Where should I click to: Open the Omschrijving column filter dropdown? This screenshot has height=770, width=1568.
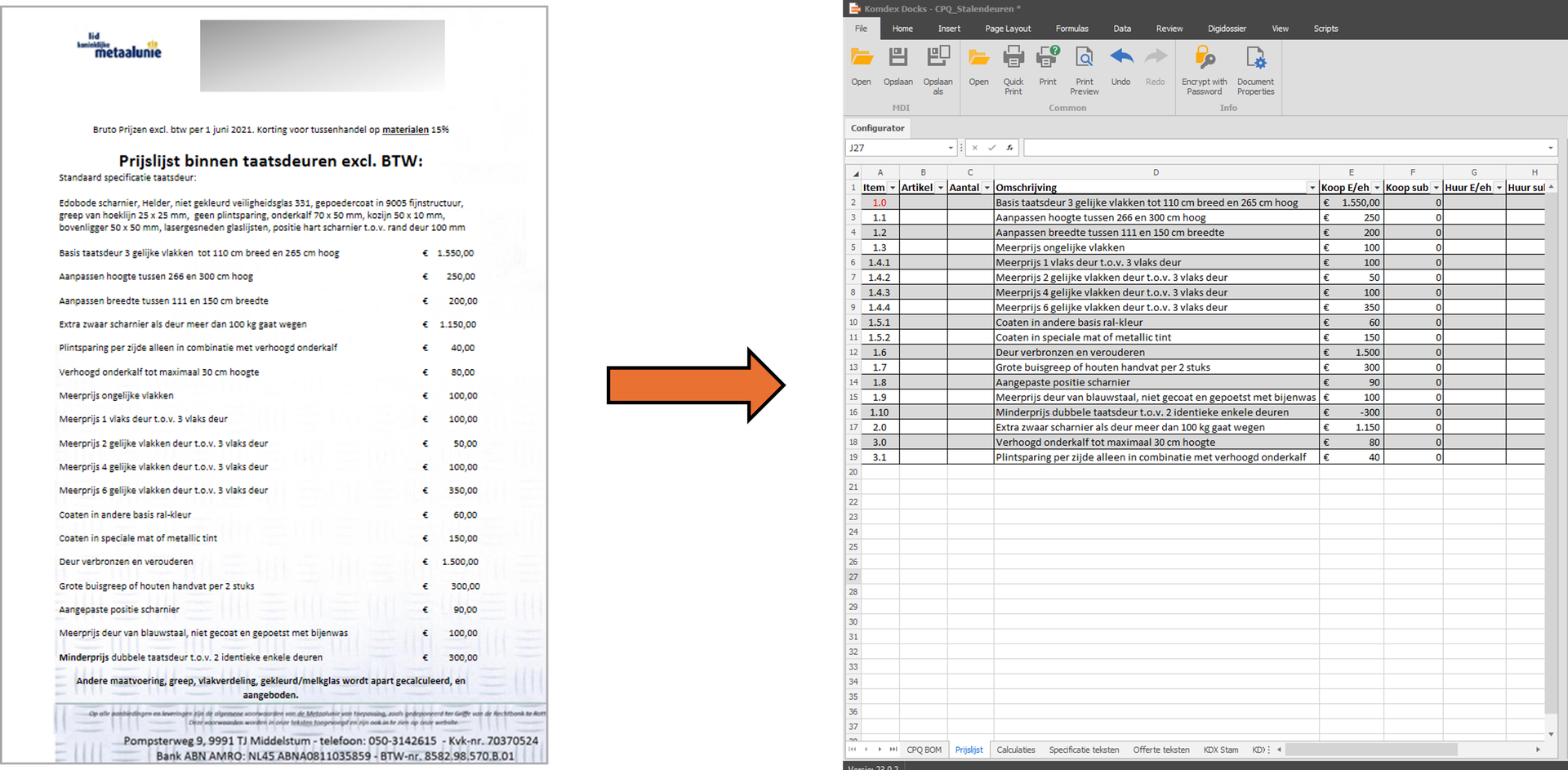click(1312, 188)
